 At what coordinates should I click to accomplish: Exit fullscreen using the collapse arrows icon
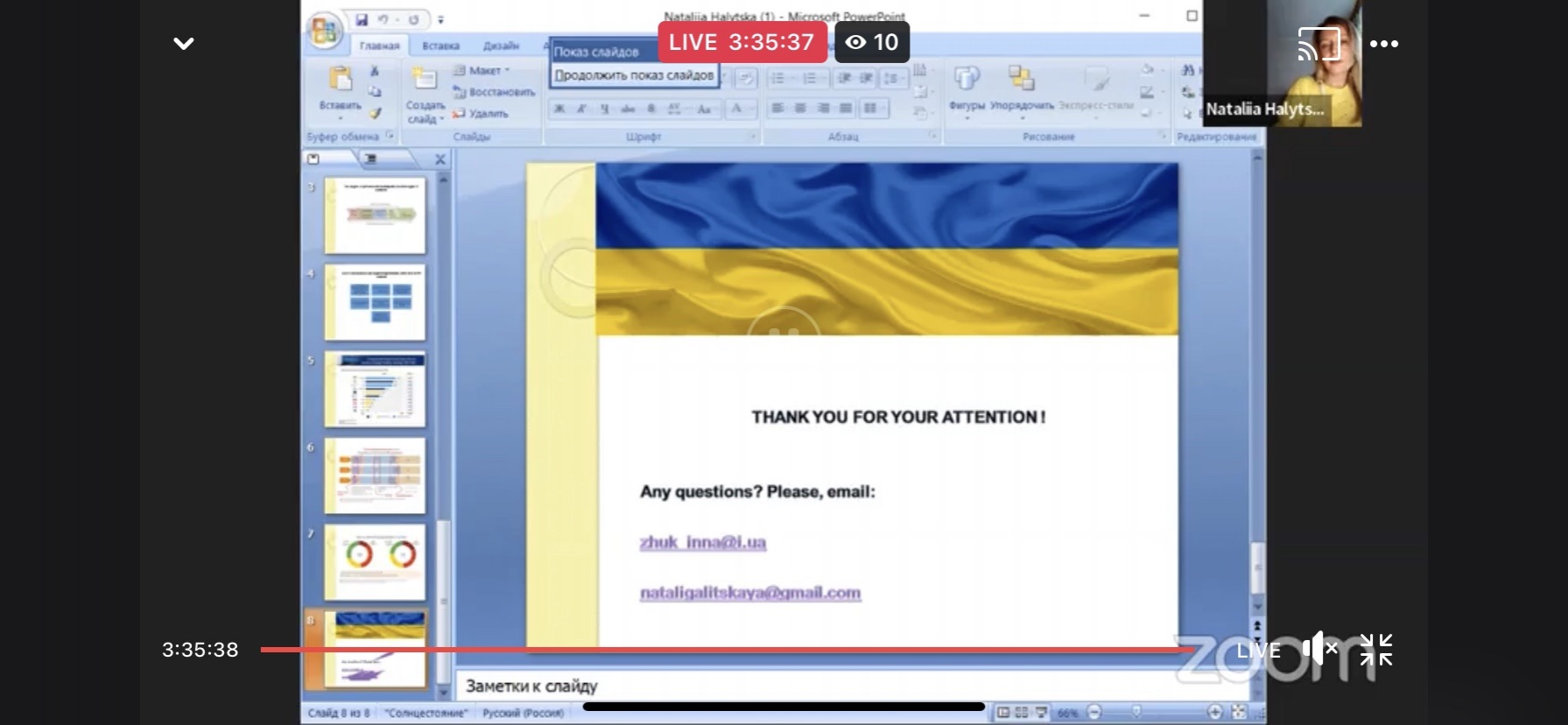coord(1375,650)
